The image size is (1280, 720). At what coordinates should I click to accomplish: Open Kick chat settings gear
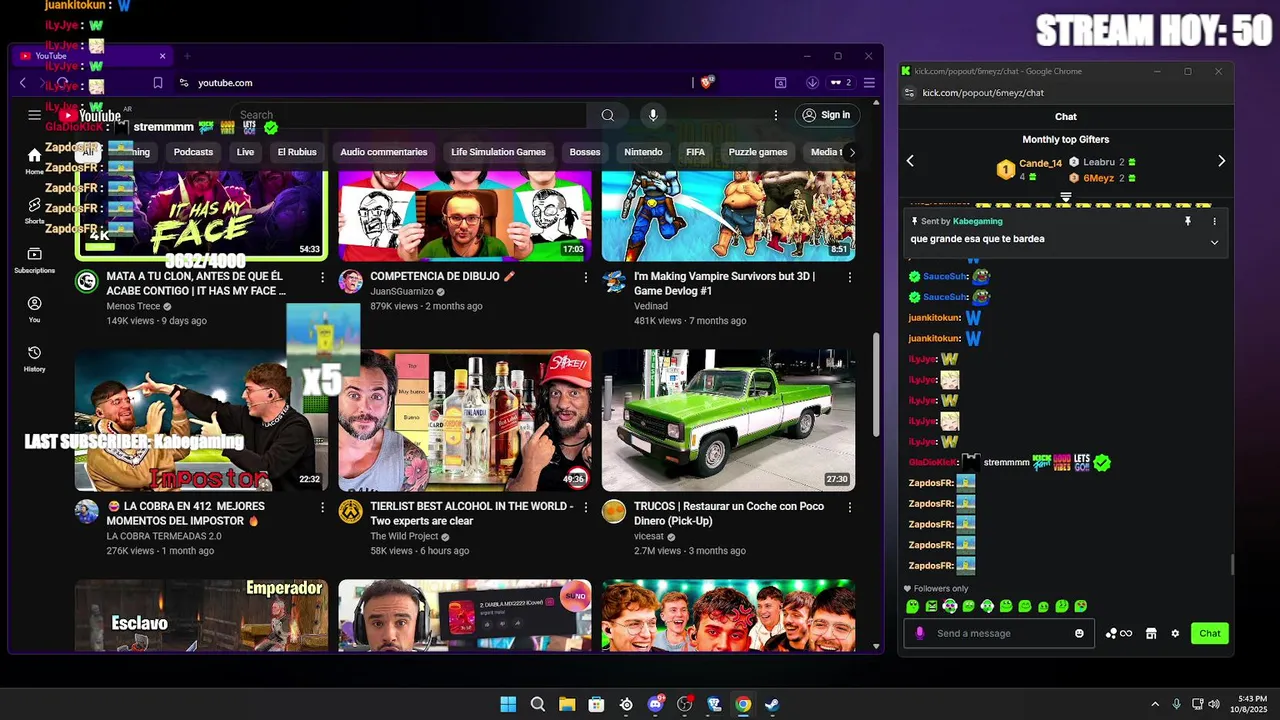click(x=1175, y=633)
